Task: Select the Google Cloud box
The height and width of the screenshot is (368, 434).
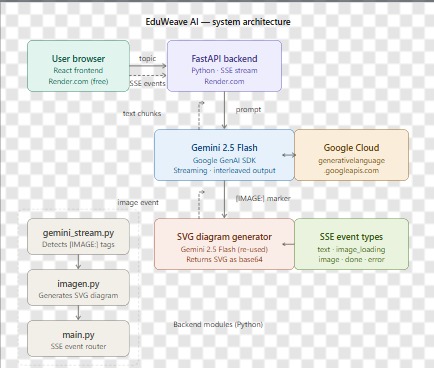Action: tap(351, 155)
